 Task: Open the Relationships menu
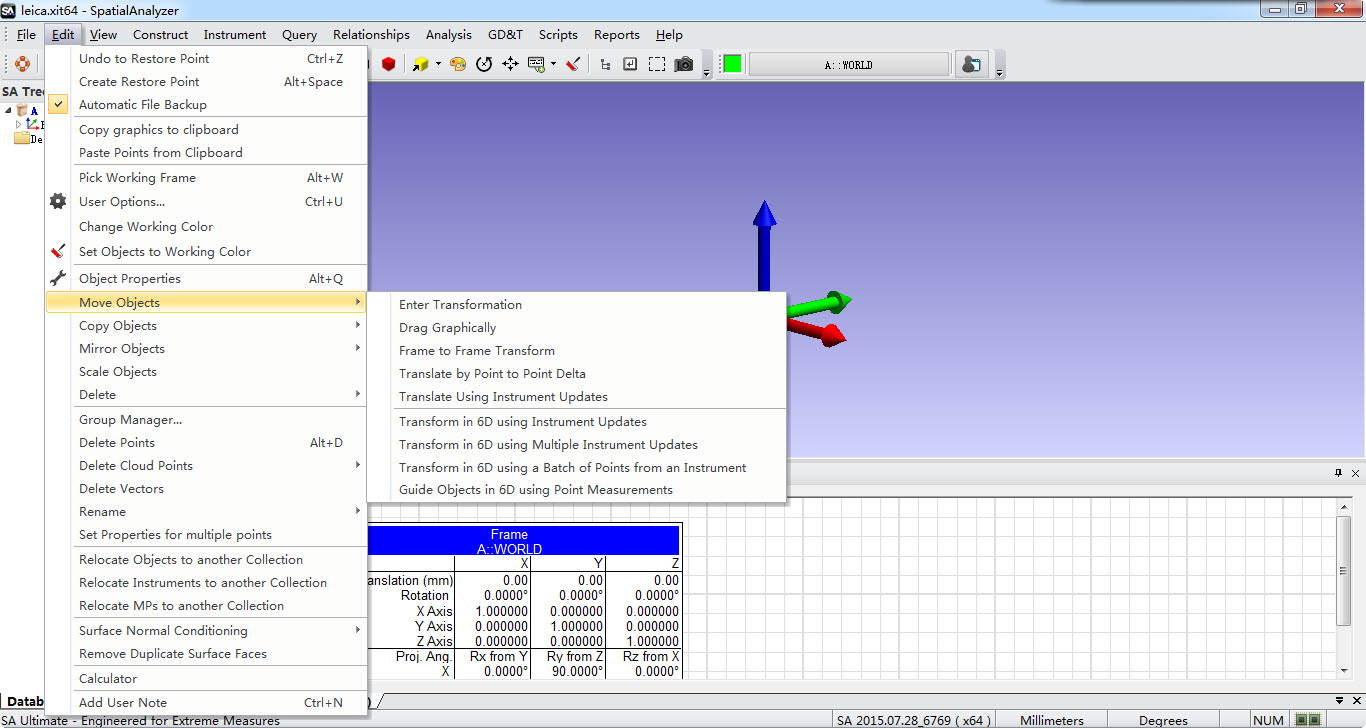click(372, 34)
